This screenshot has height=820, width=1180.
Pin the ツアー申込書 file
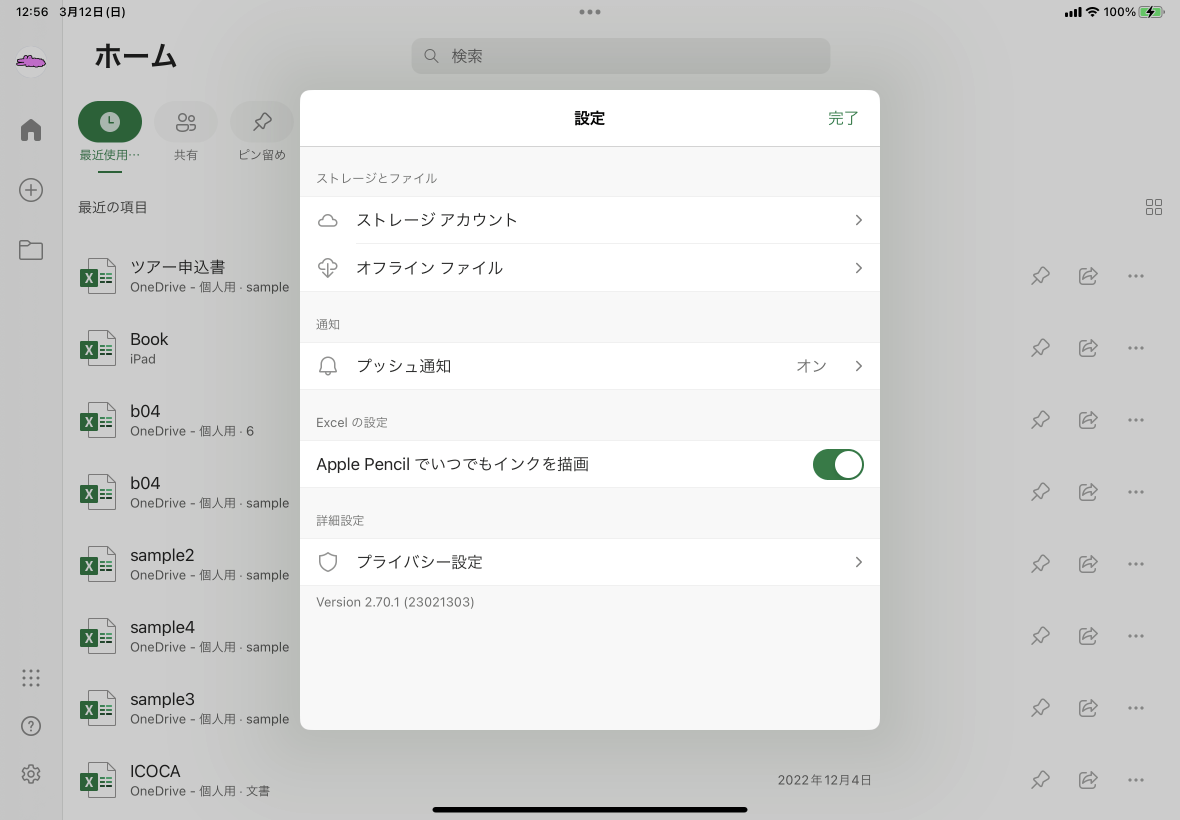pyautogui.click(x=1041, y=276)
